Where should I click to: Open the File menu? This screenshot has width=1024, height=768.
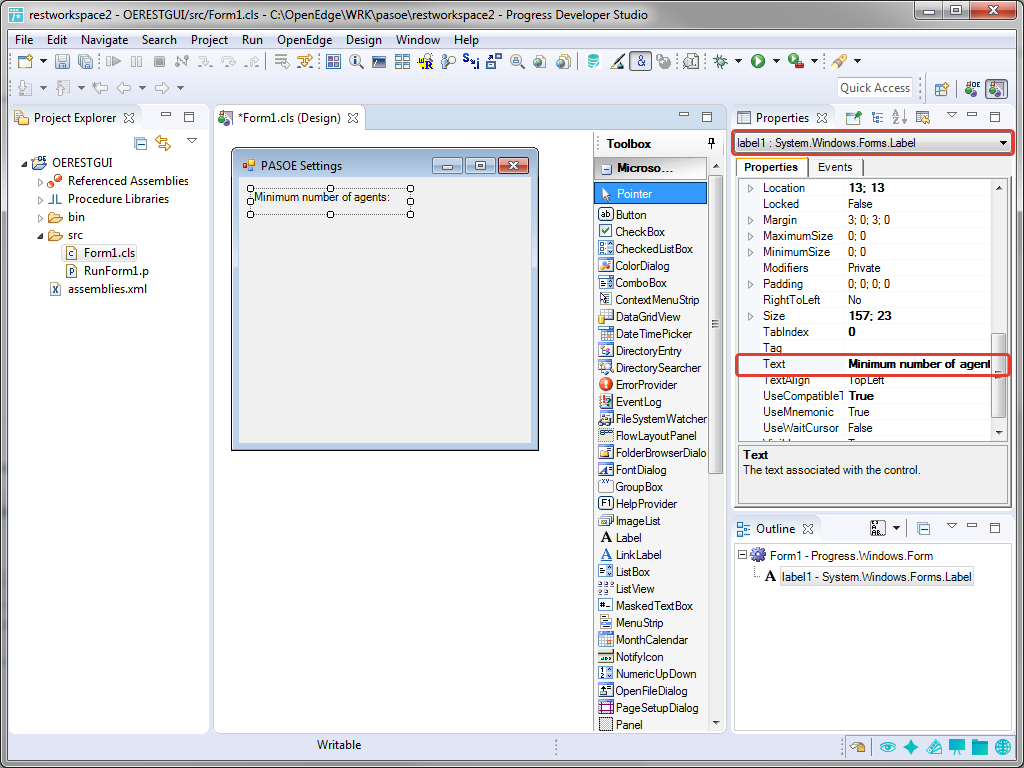coord(24,40)
